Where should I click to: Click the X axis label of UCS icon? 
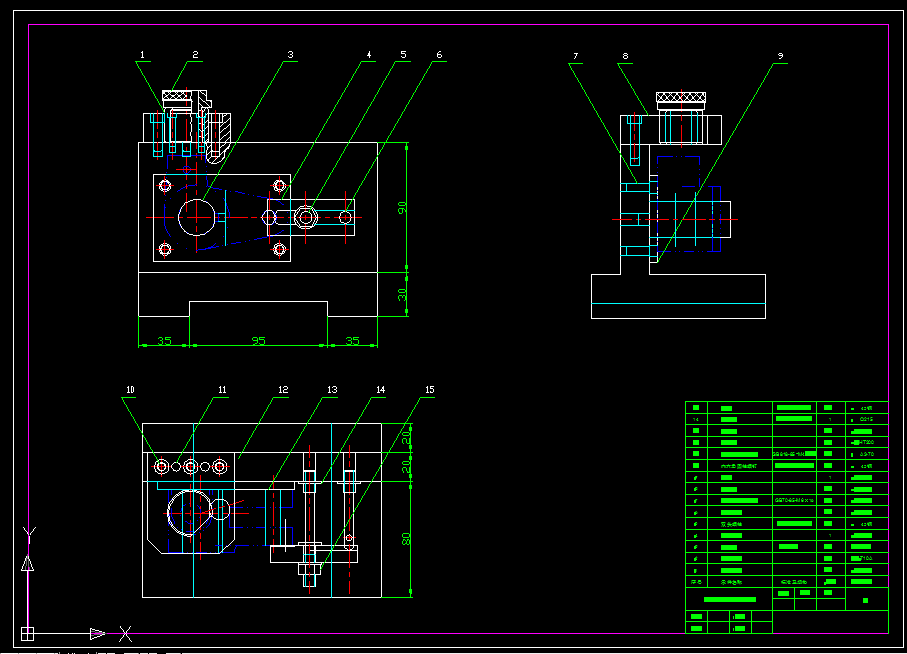coord(126,634)
